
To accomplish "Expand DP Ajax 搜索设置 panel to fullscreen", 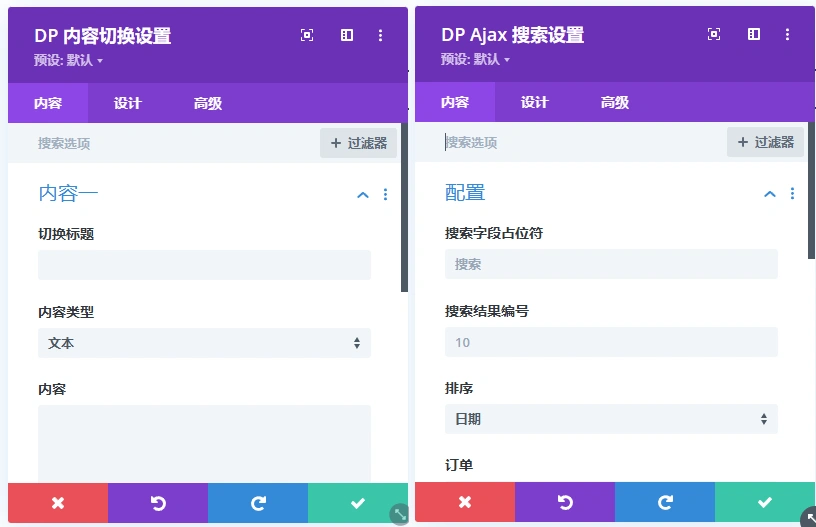I will pos(714,34).
